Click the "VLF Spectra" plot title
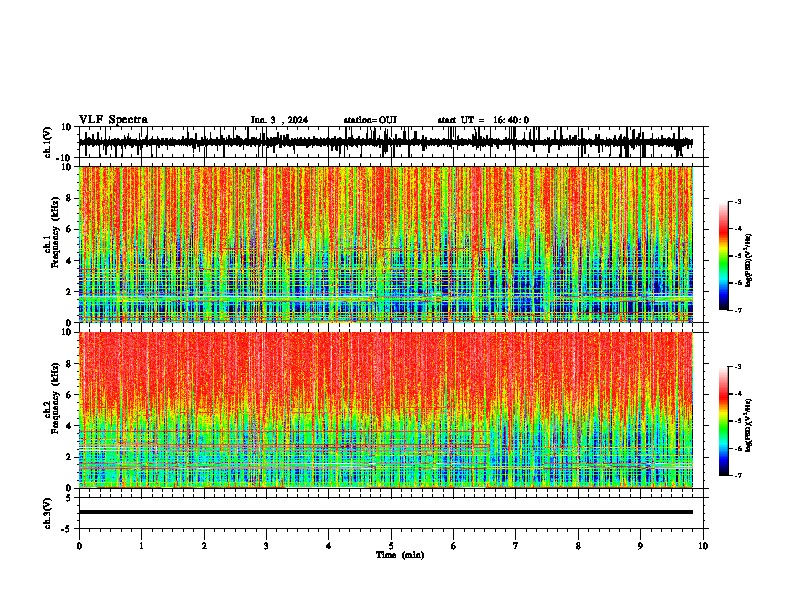This screenshot has width=792, height=612. [x=113, y=120]
